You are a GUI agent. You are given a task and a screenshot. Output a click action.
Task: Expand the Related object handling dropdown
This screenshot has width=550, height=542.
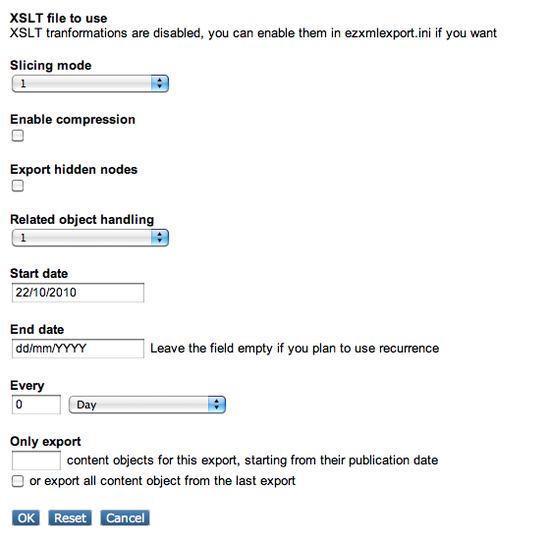tap(90, 238)
